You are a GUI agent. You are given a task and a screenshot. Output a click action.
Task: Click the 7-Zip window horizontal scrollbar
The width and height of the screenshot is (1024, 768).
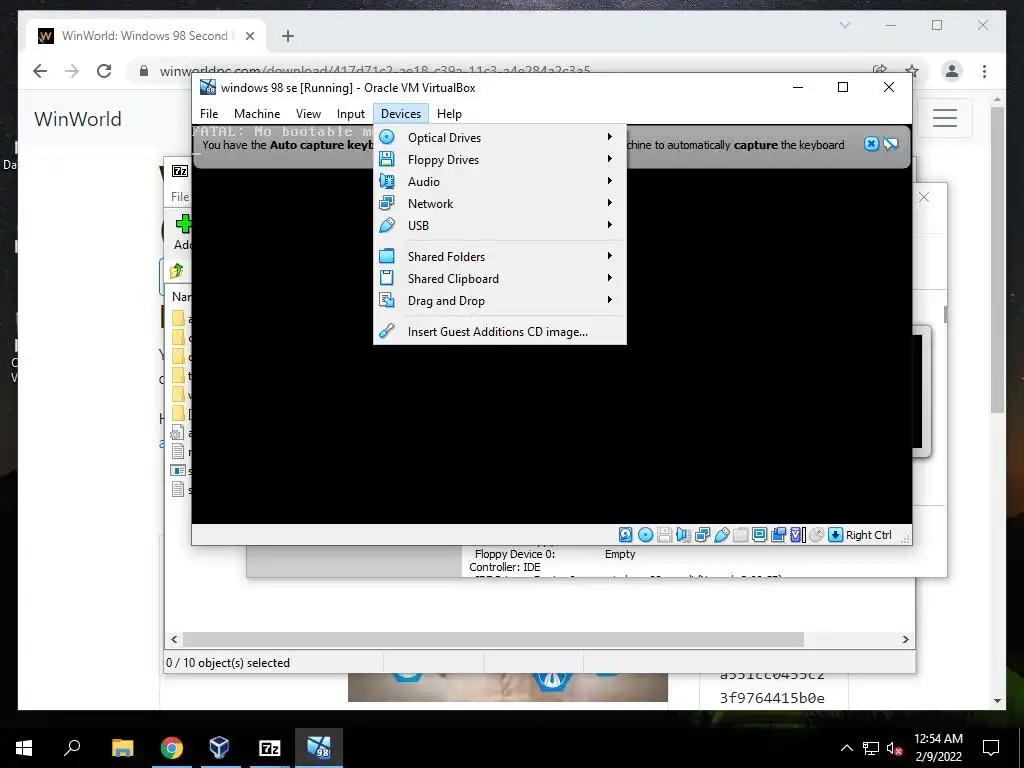(x=493, y=639)
